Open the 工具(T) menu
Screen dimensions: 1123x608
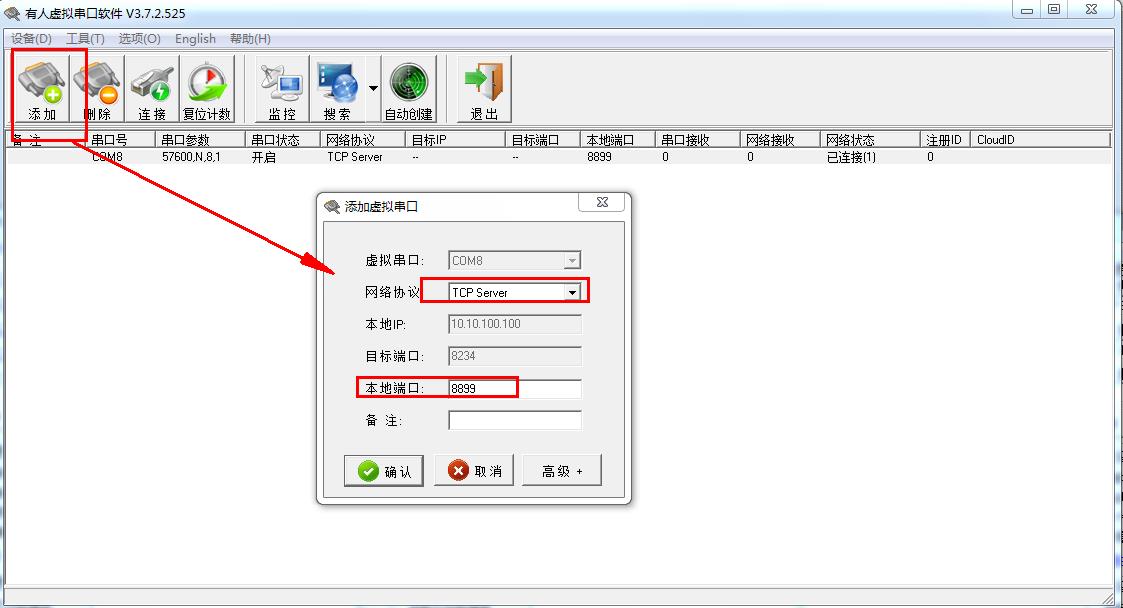coord(85,38)
